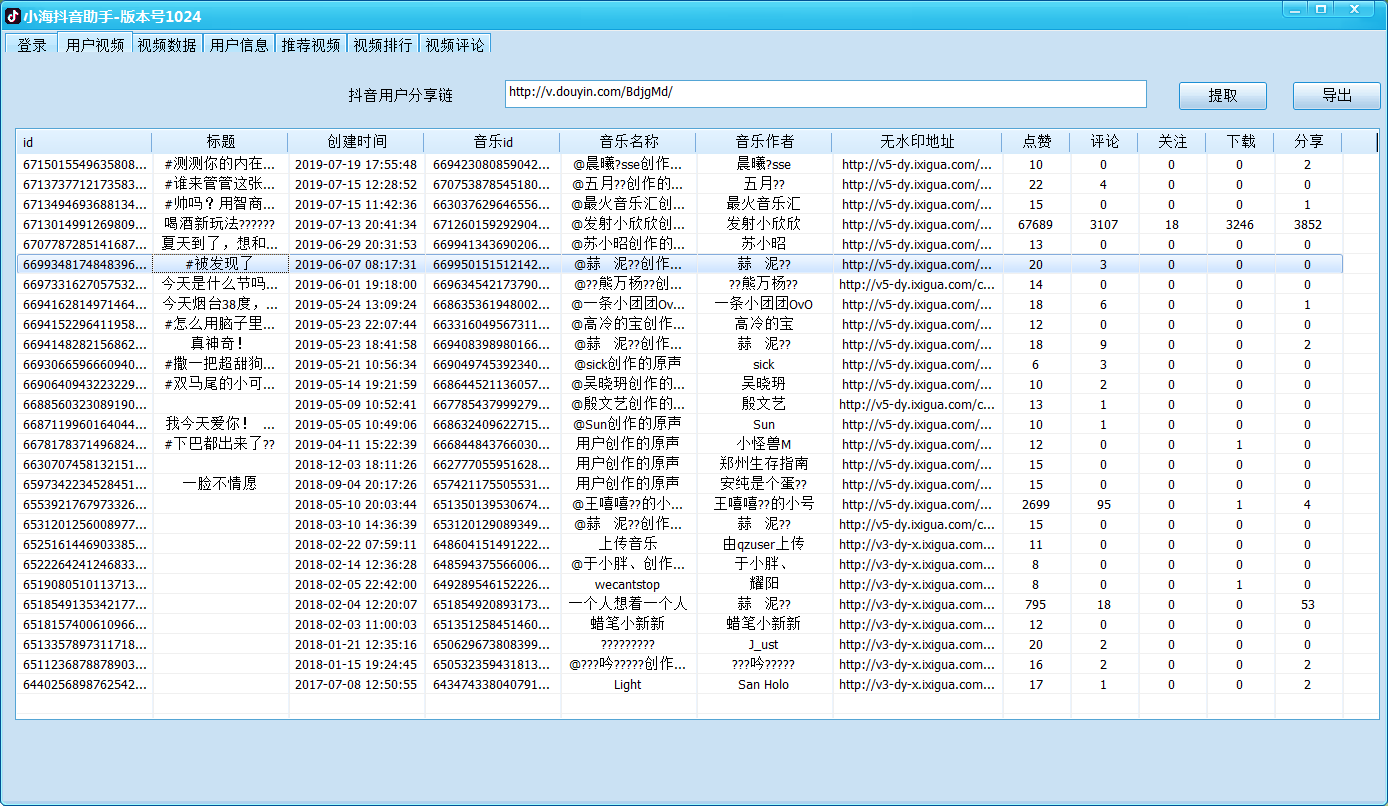Click the comments value 3107
Viewport: 1388px width, 806px height.
pos(1105,224)
